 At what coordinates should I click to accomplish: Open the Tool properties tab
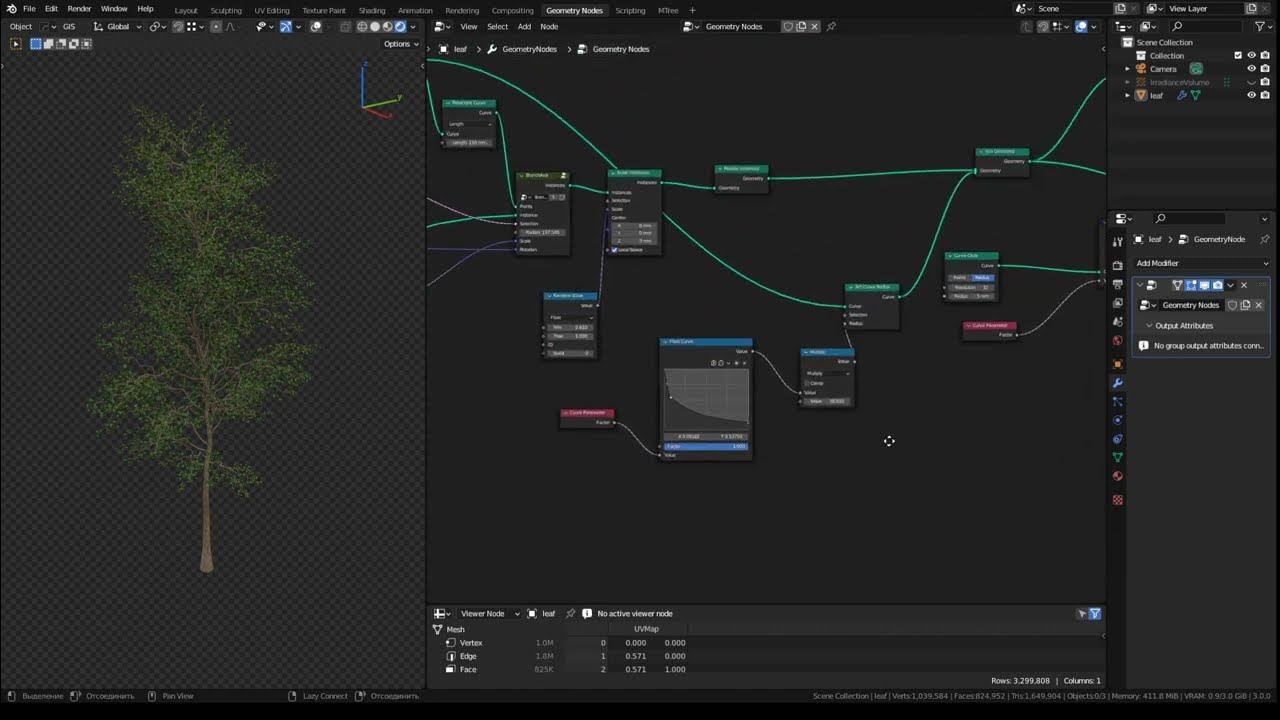pyautogui.click(x=1117, y=242)
